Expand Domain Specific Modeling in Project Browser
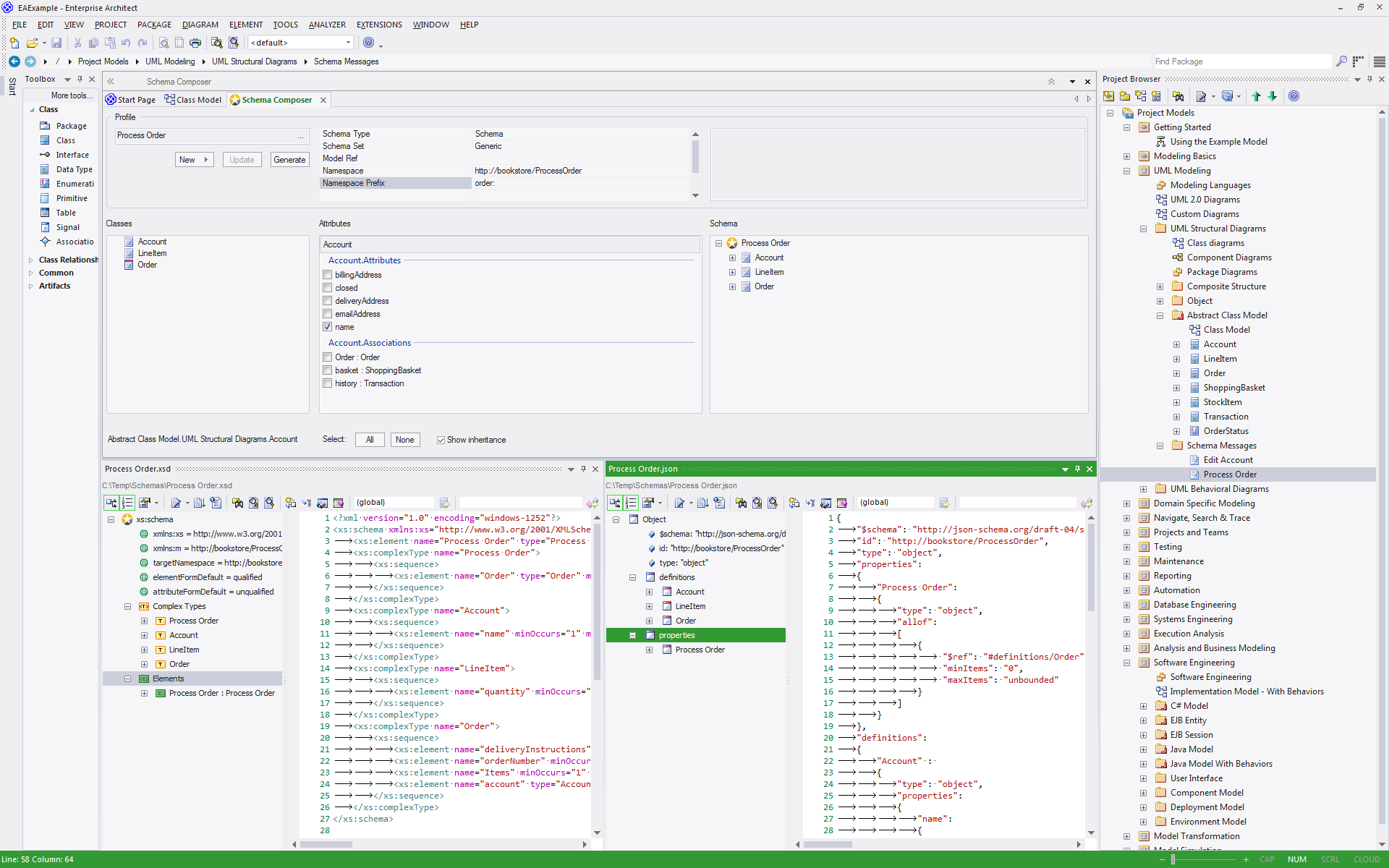This screenshot has height=868, width=1389. coord(1126,503)
